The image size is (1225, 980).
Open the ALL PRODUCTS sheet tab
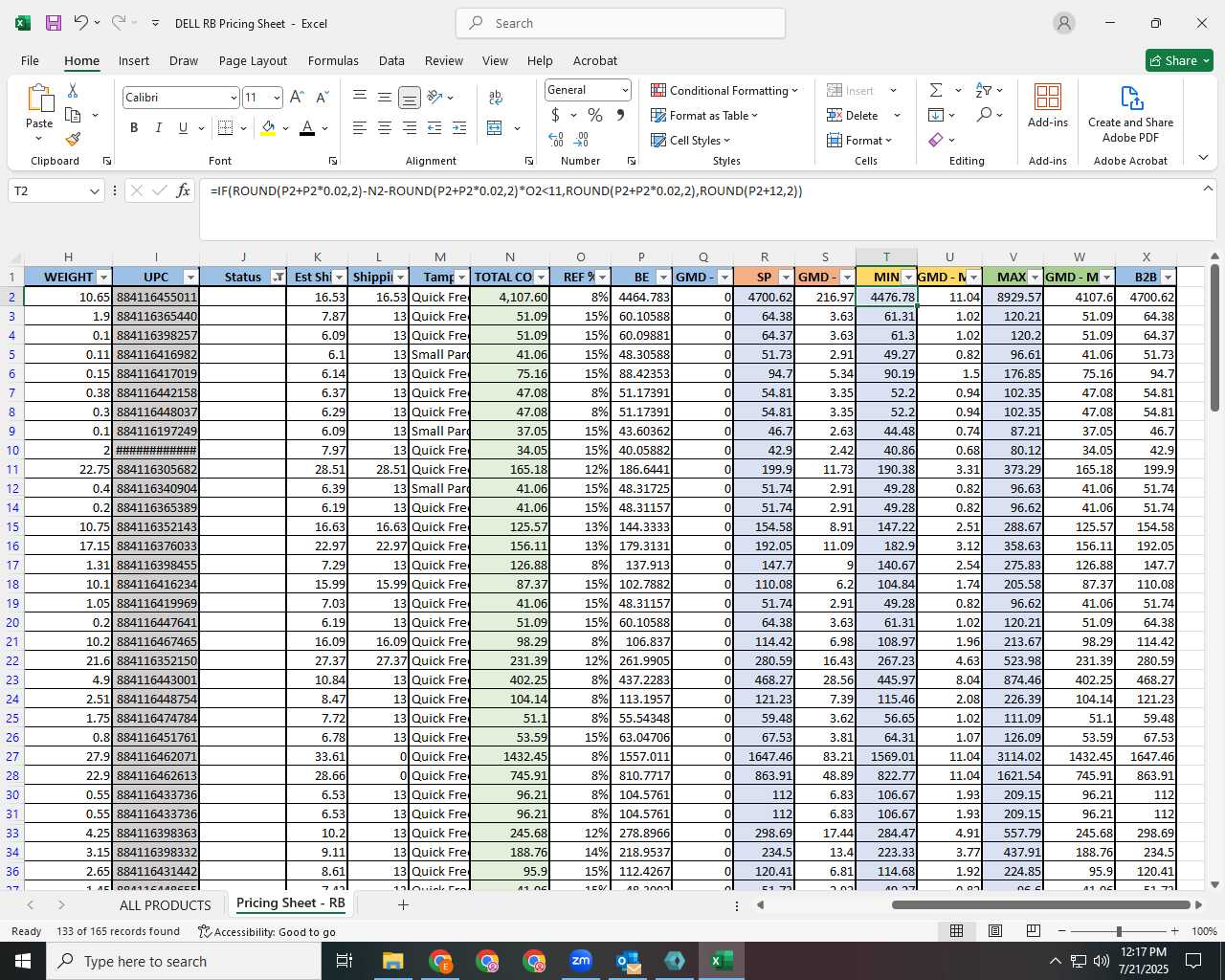(165, 904)
